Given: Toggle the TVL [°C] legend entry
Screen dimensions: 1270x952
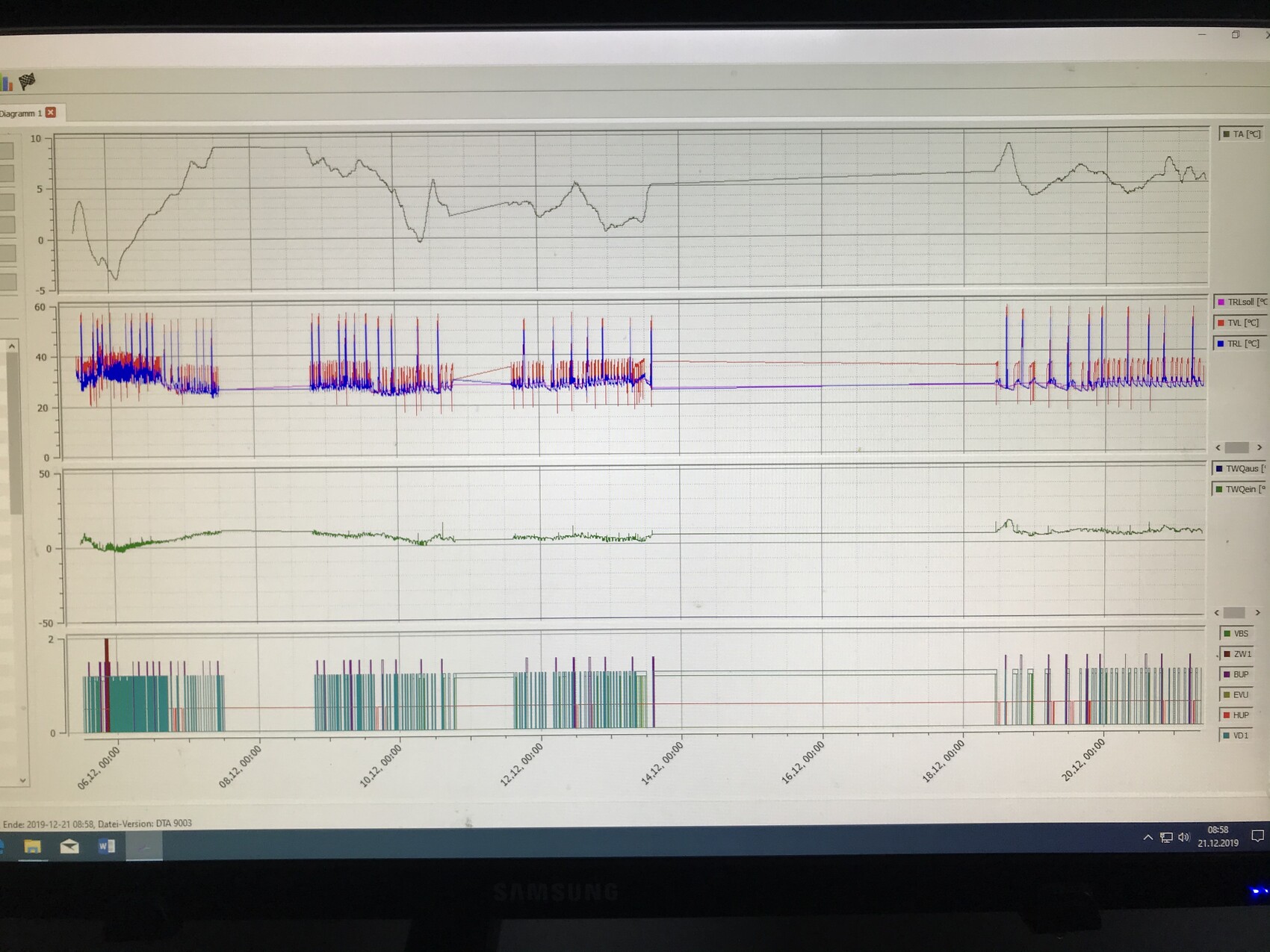Looking at the screenshot, I should point(1241,323).
